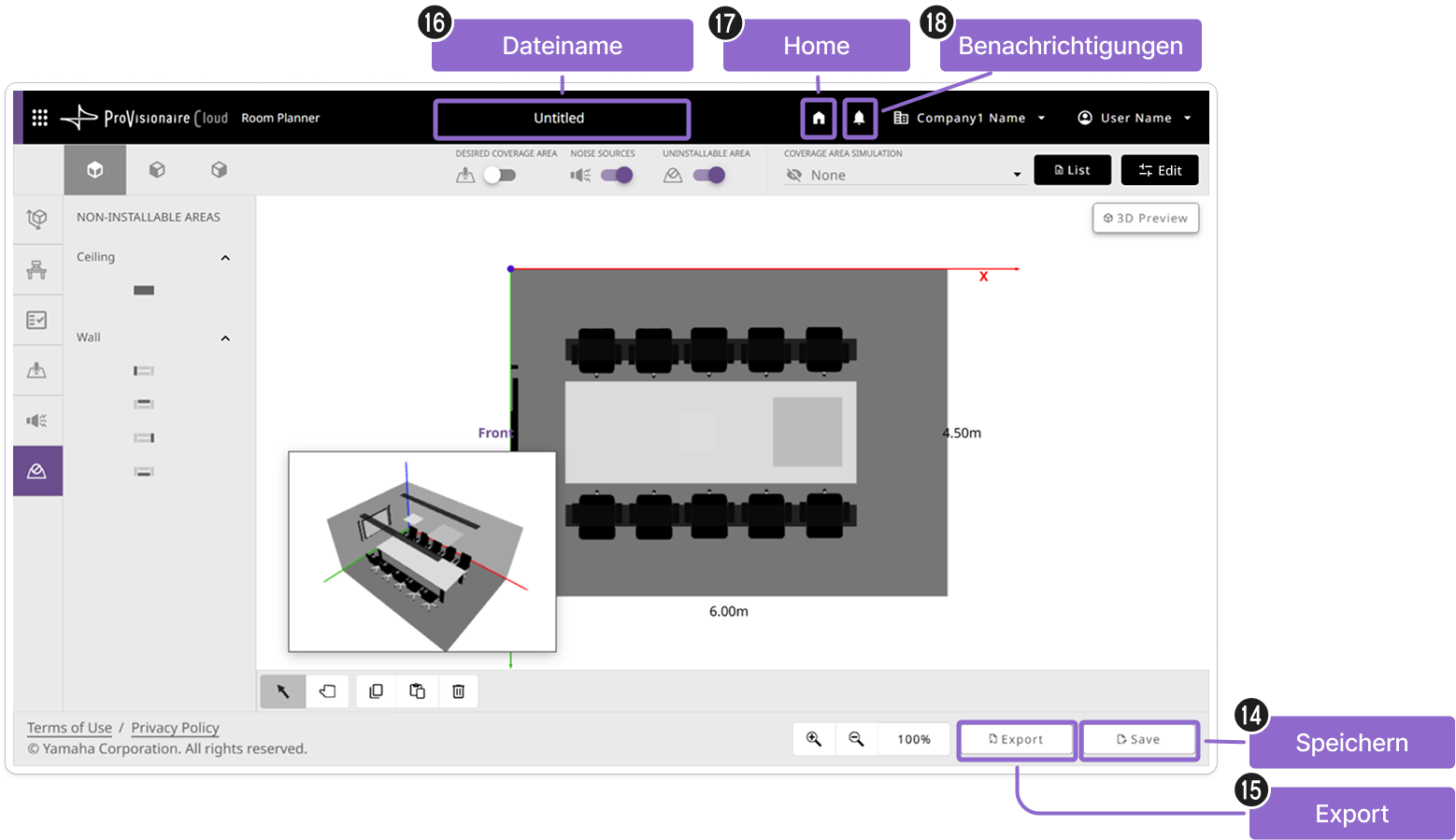Zoom in on the room plan
The height and width of the screenshot is (840, 1456).
(x=814, y=739)
